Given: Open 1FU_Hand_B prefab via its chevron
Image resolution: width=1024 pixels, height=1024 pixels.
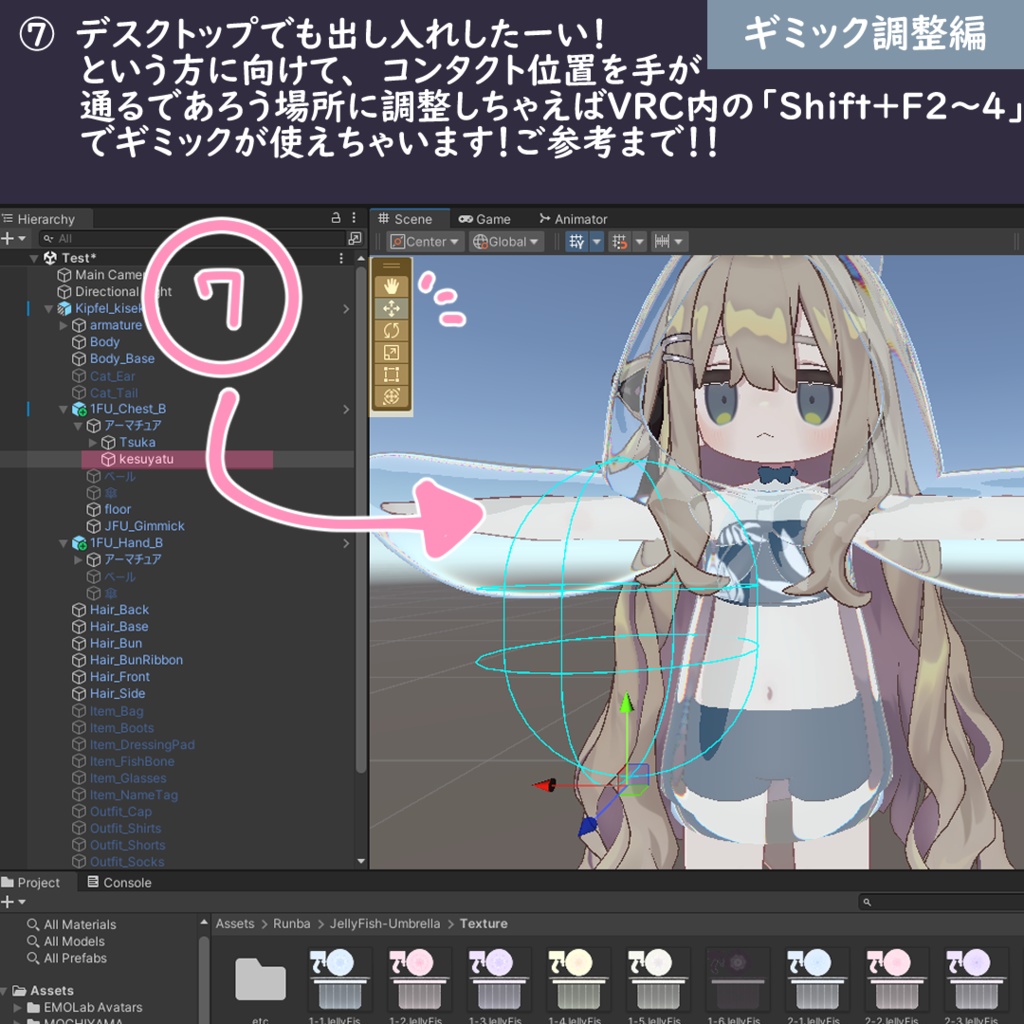Looking at the screenshot, I should tap(346, 543).
